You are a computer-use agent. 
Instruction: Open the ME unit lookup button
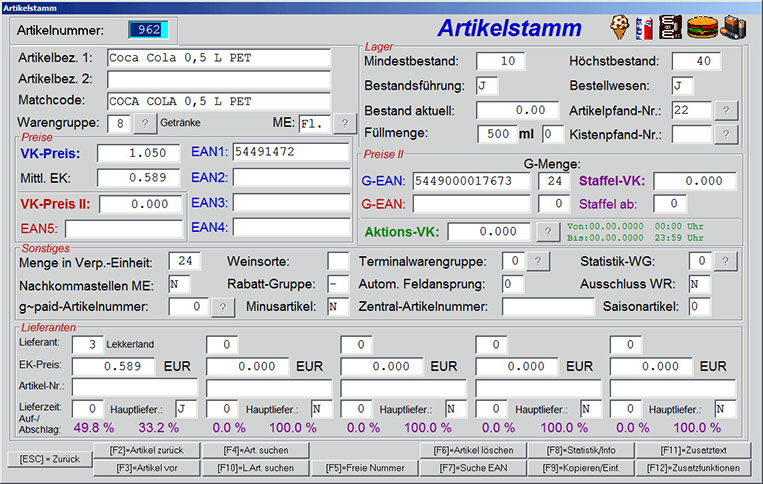pos(344,123)
